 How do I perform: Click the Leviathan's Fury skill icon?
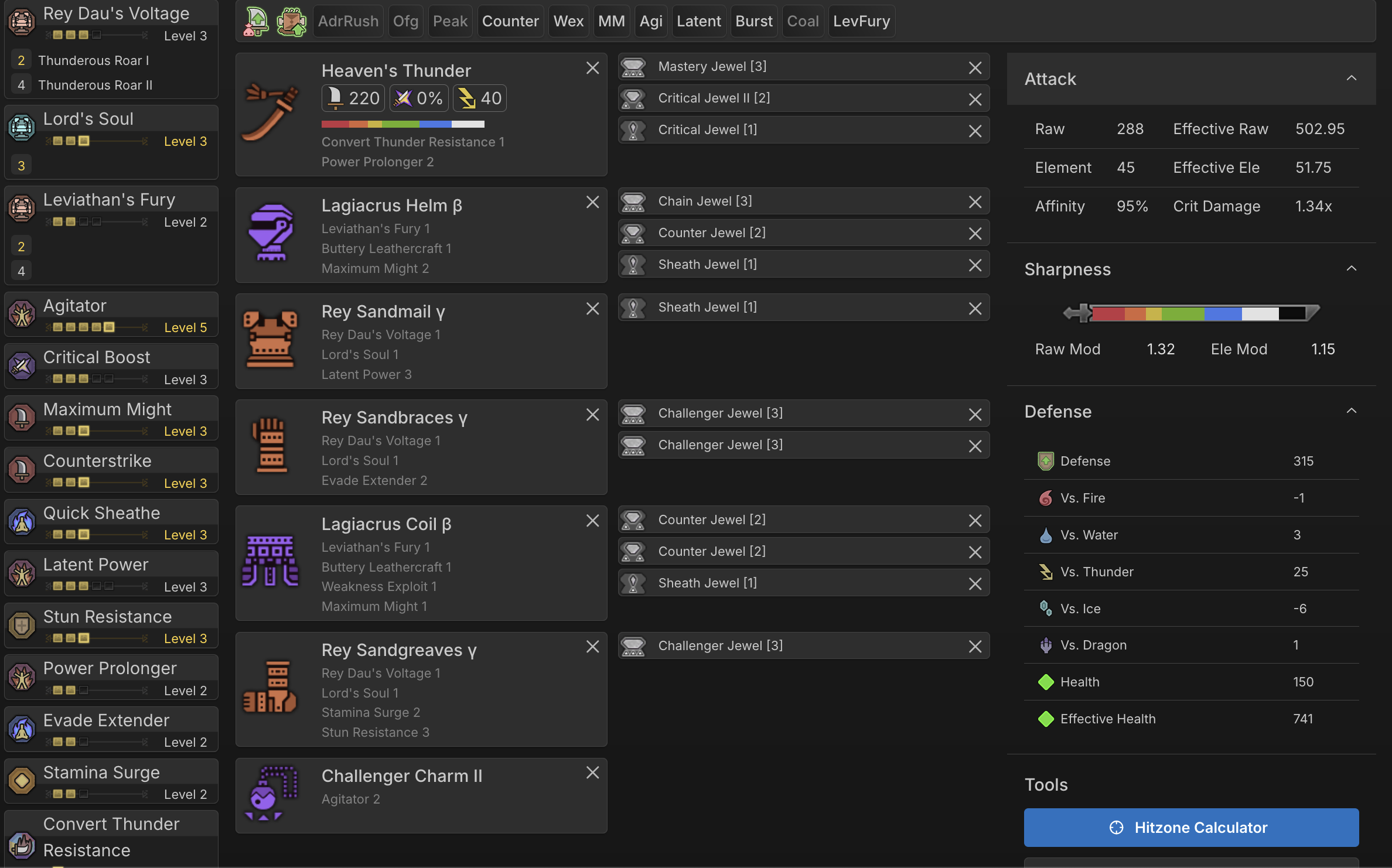point(22,208)
